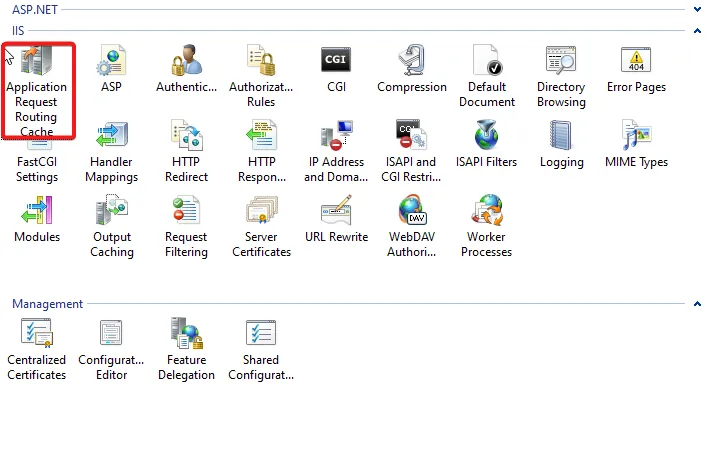
Task: Collapse the IIS group chevron
Action: pyautogui.click(x=697, y=32)
